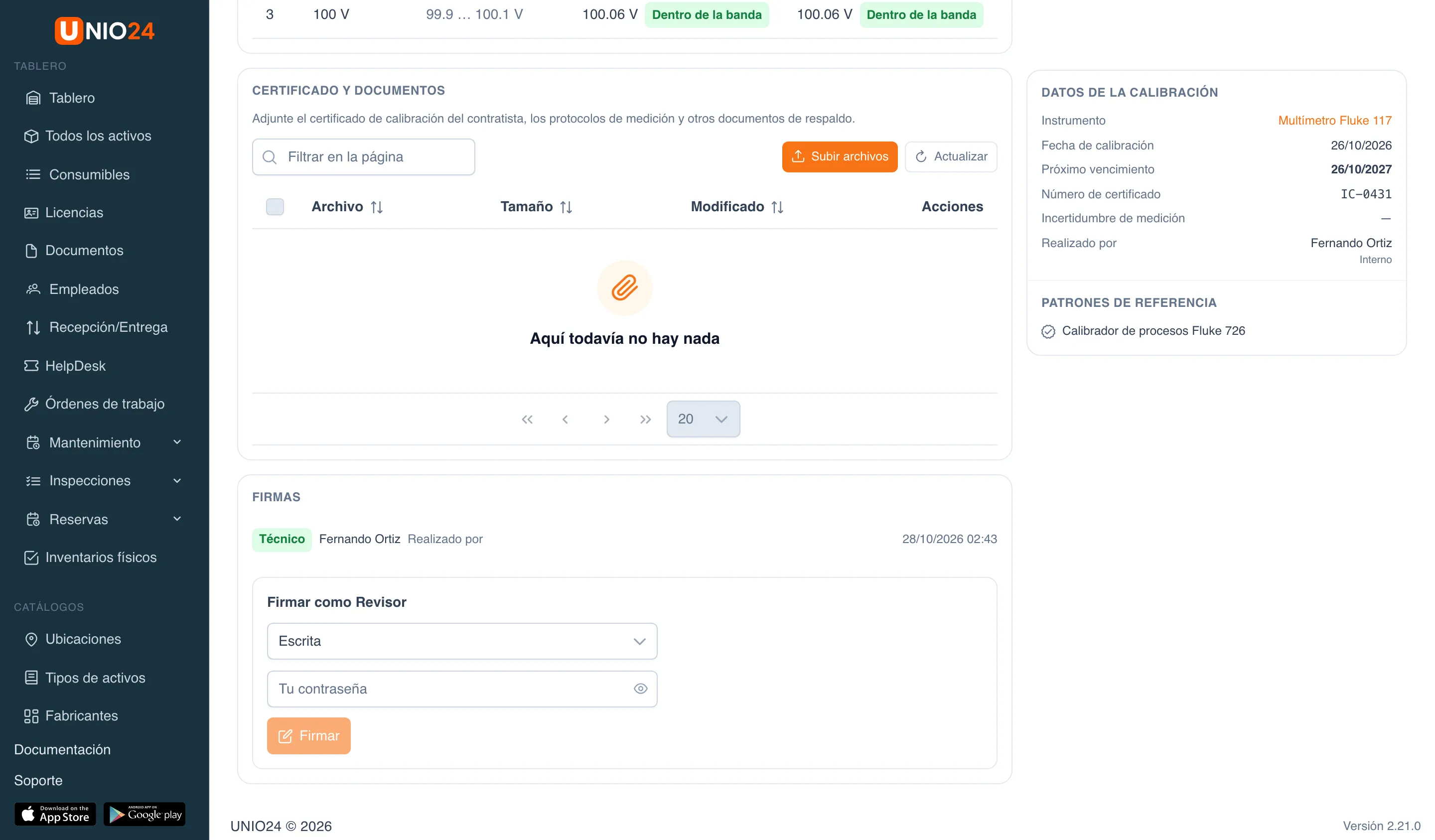Click Subir archivos button
This screenshot has height=840, width=1435.
pos(840,156)
